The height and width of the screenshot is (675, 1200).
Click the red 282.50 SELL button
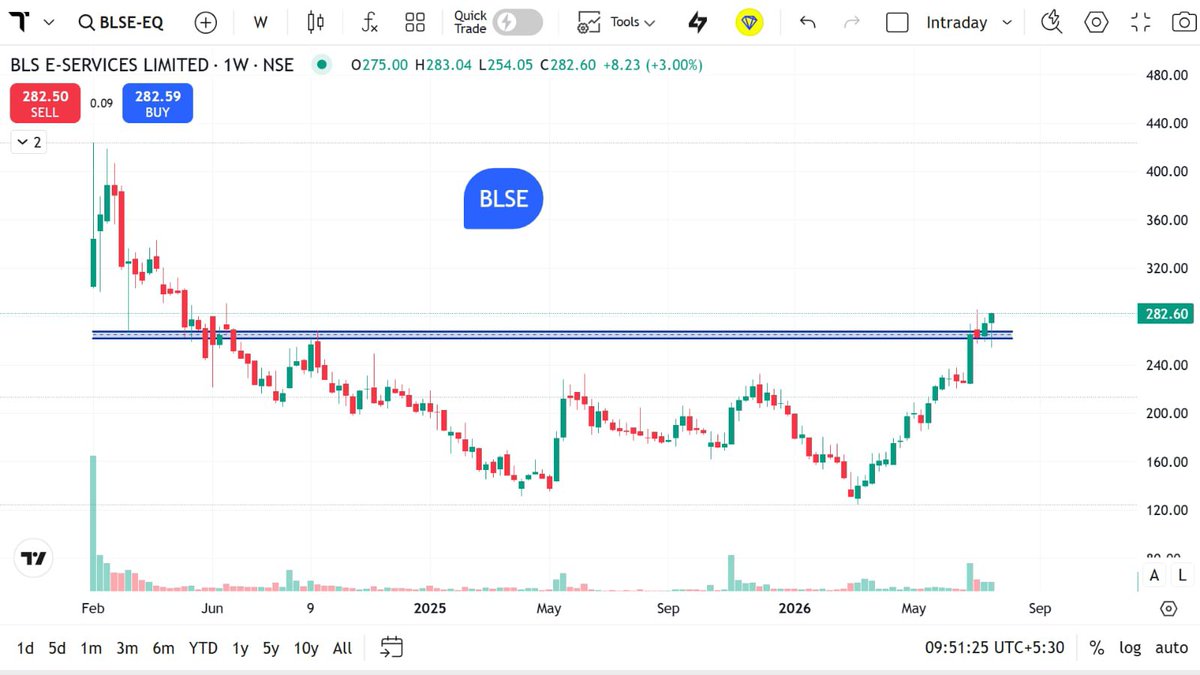(45, 103)
